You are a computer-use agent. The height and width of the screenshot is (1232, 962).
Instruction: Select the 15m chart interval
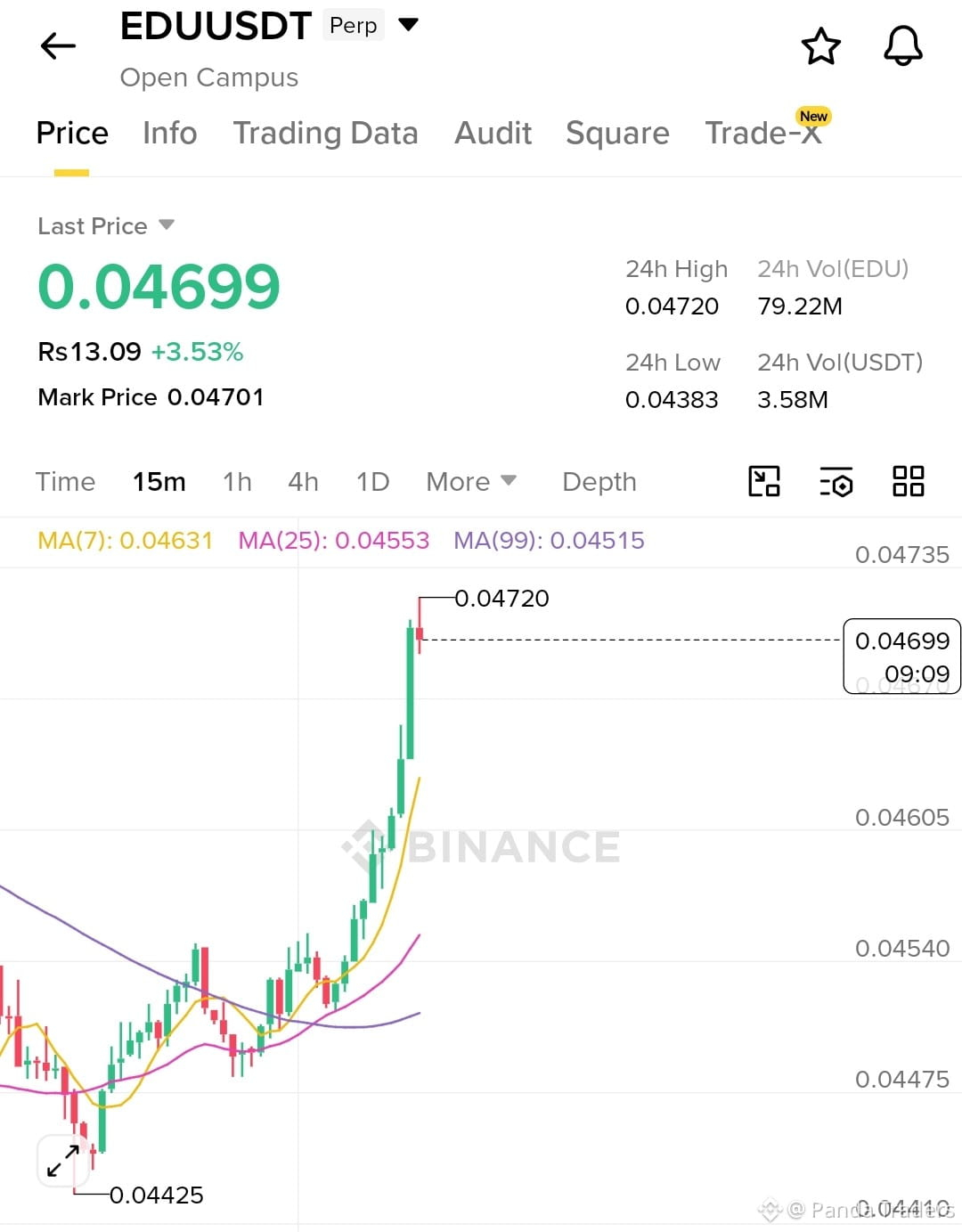click(x=159, y=481)
